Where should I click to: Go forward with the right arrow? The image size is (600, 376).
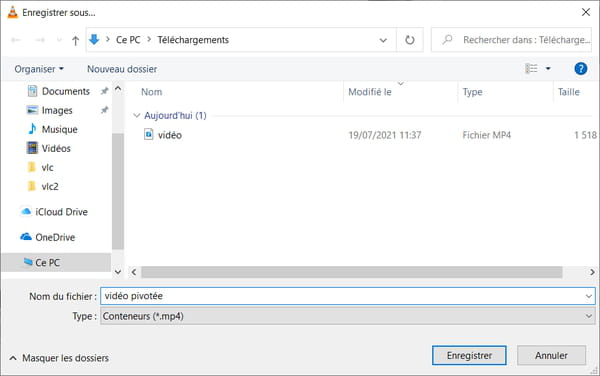tap(40, 40)
